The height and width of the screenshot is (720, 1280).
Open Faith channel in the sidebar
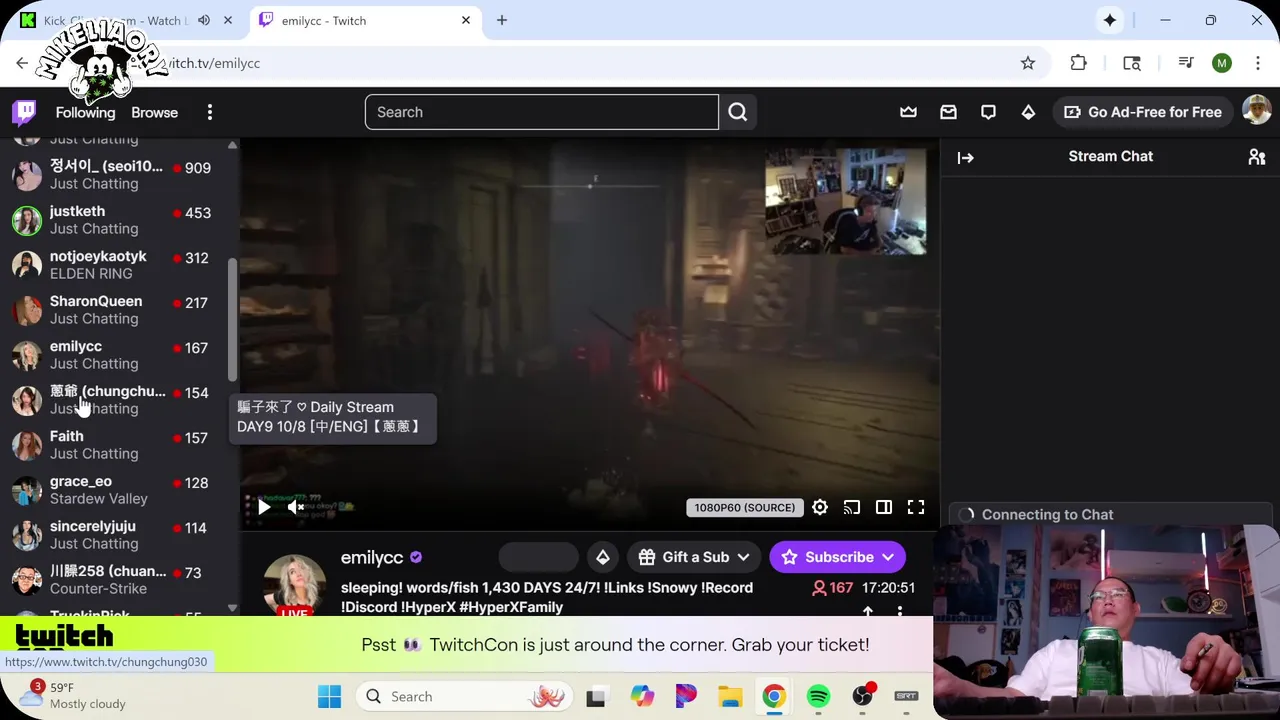[x=120, y=445]
